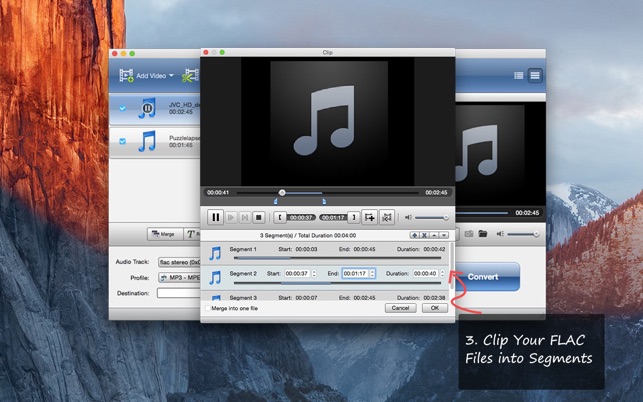The height and width of the screenshot is (402, 643).
Task: Click the Merge button
Action: point(162,234)
